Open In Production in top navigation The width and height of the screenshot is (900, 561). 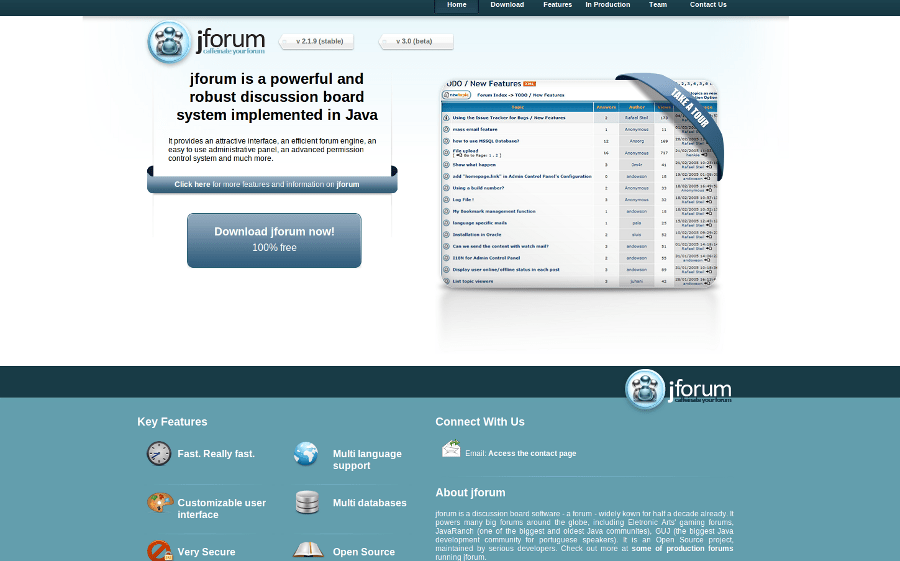coord(608,5)
